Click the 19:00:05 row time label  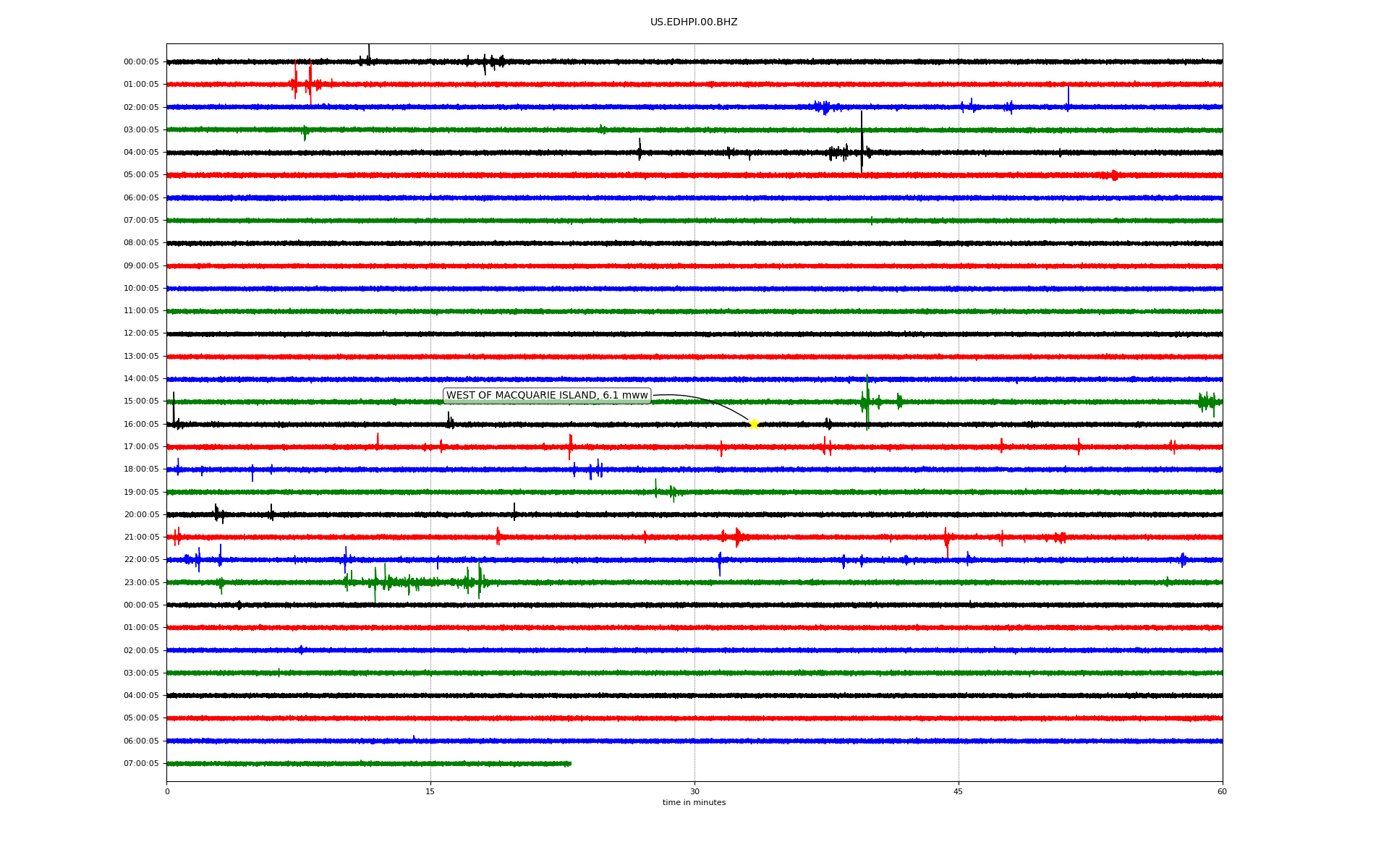[x=141, y=492]
